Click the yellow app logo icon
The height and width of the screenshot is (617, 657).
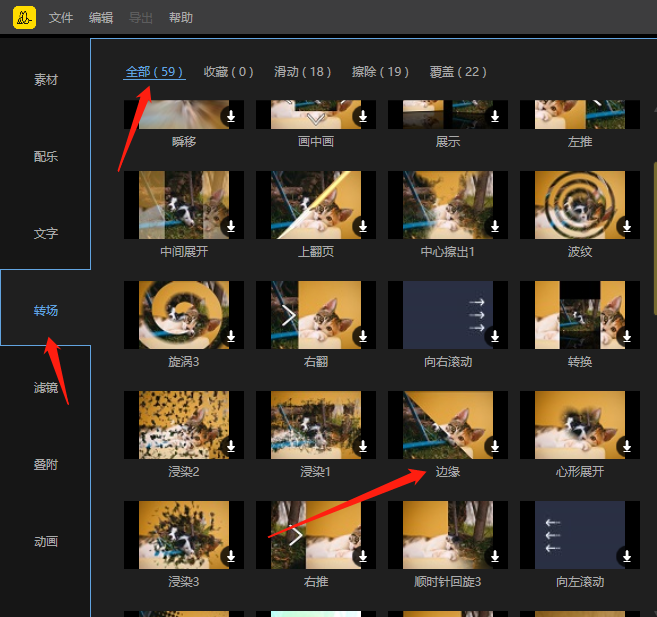coord(25,17)
